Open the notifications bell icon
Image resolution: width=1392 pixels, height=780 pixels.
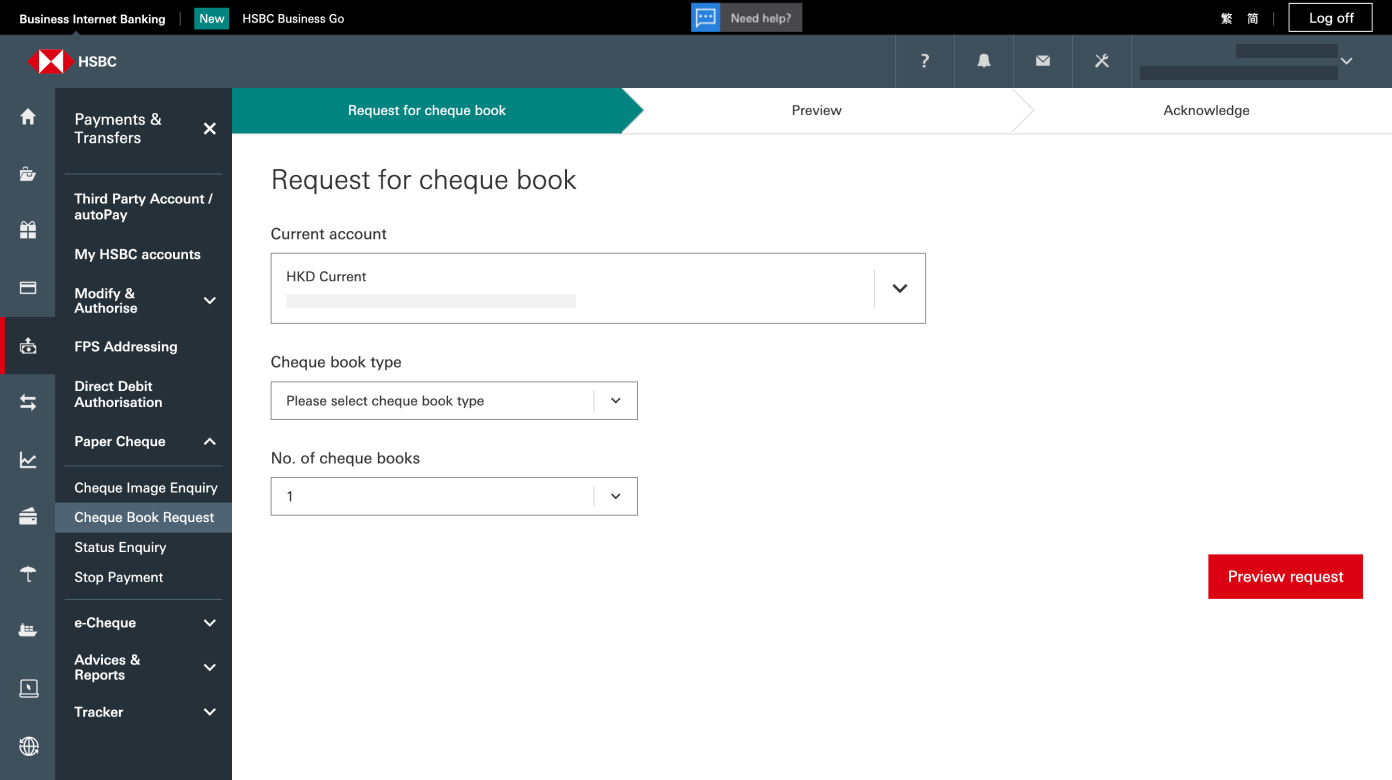(x=984, y=61)
